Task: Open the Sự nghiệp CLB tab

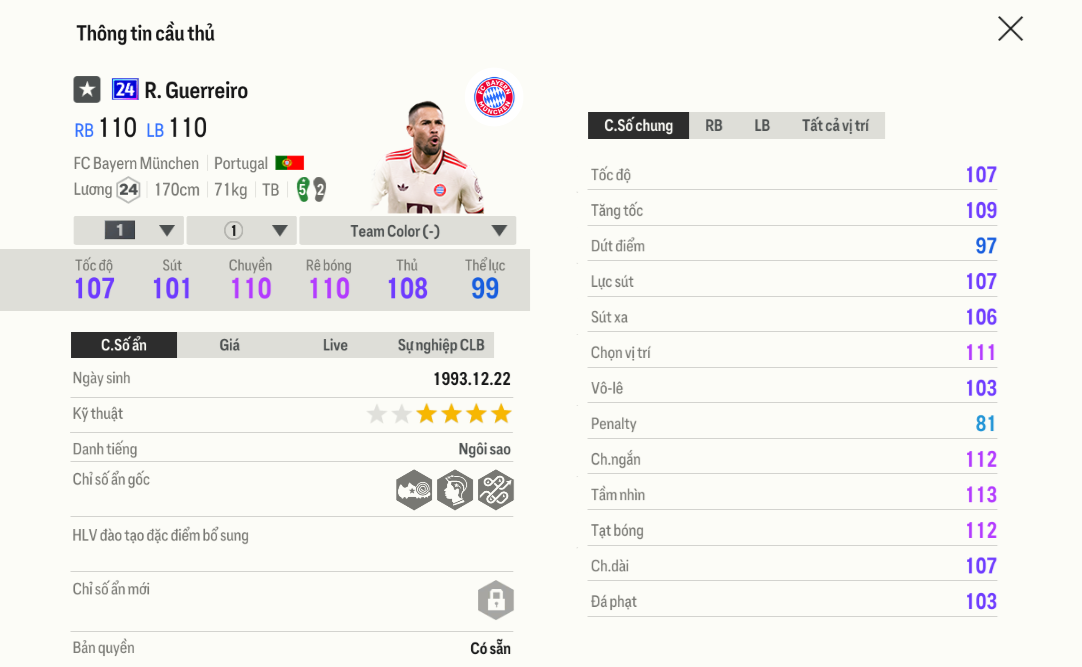Action: pos(441,345)
